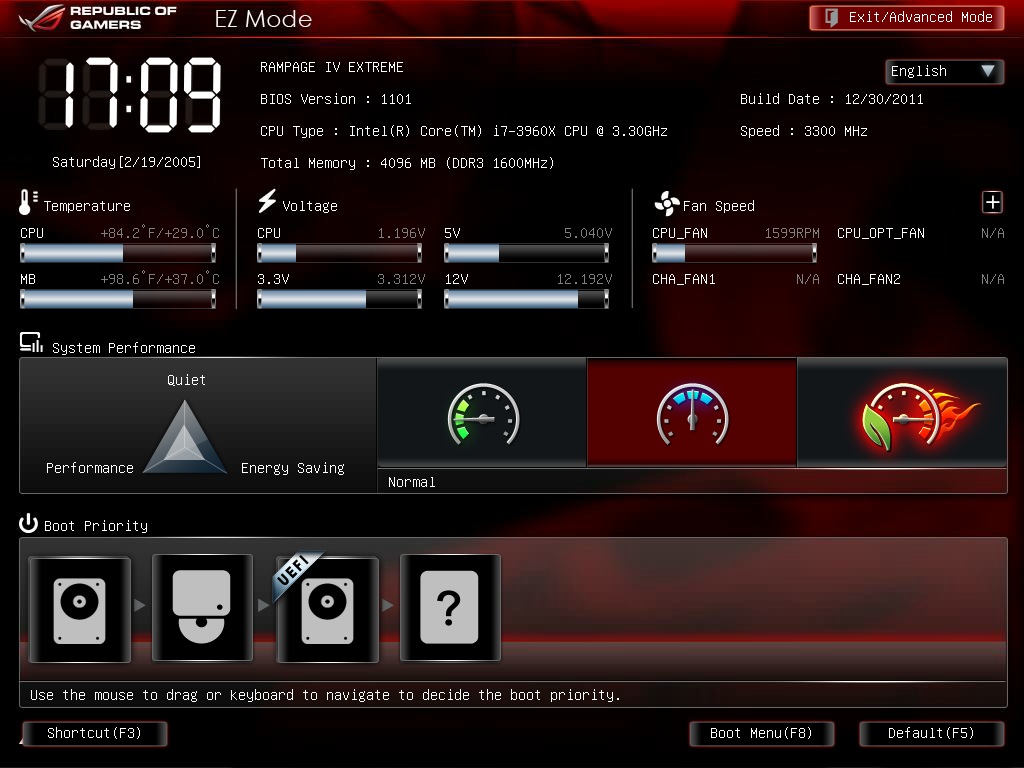The height and width of the screenshot is (768, 1024).
Task: Click the 1599RPM CPU_FAN reading
Action: (792, 233)
